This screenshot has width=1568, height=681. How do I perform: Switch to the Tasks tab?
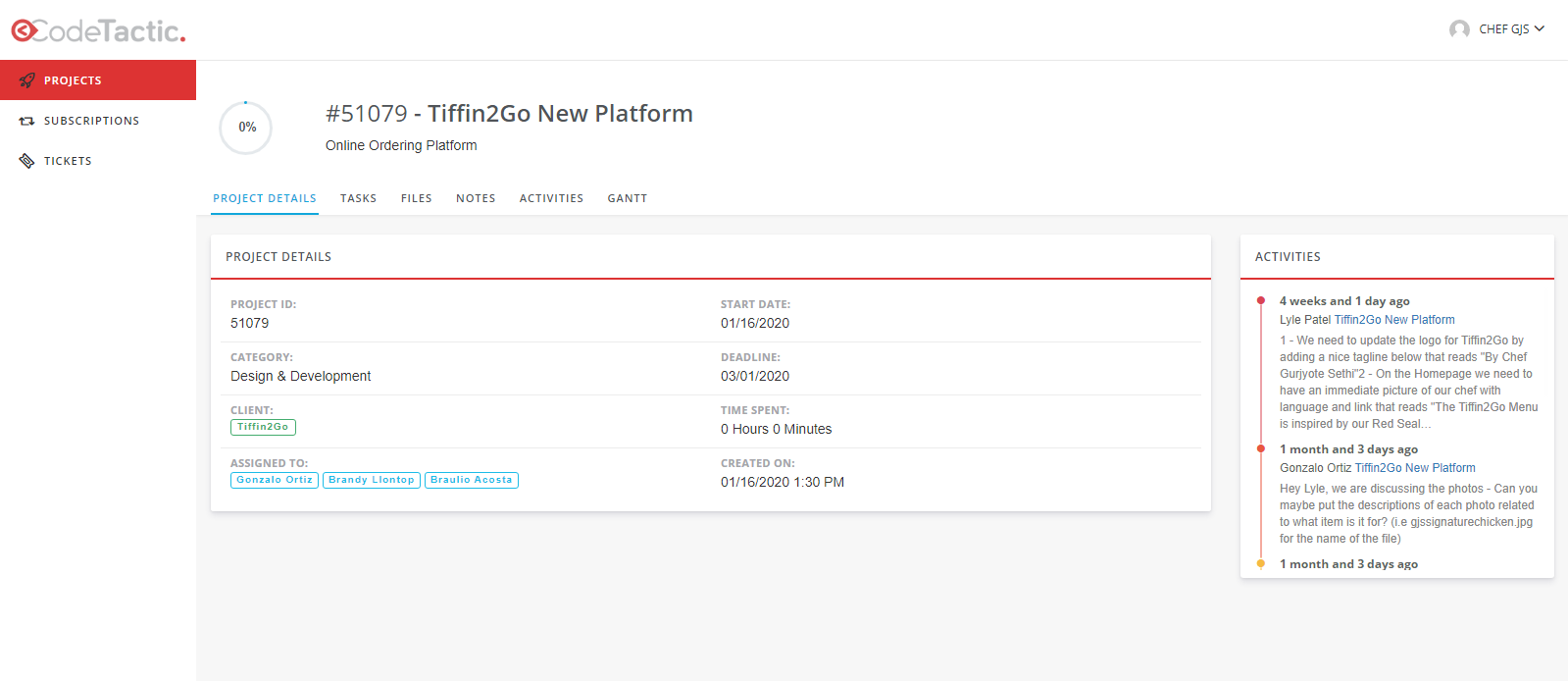click(358, 198)
